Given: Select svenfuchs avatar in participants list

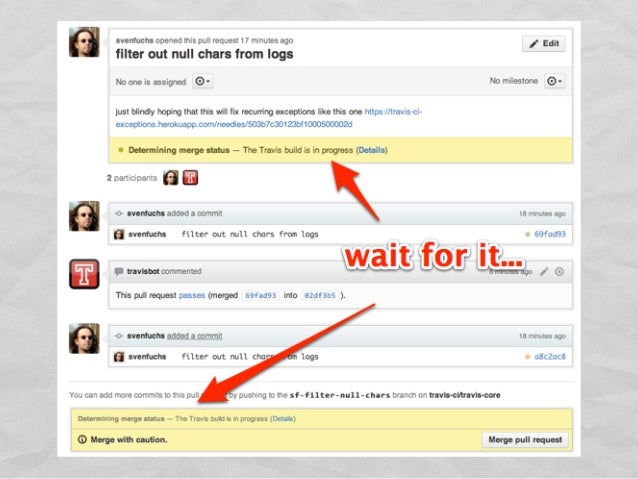Looking at the screenshot, I should pos(170,178).
